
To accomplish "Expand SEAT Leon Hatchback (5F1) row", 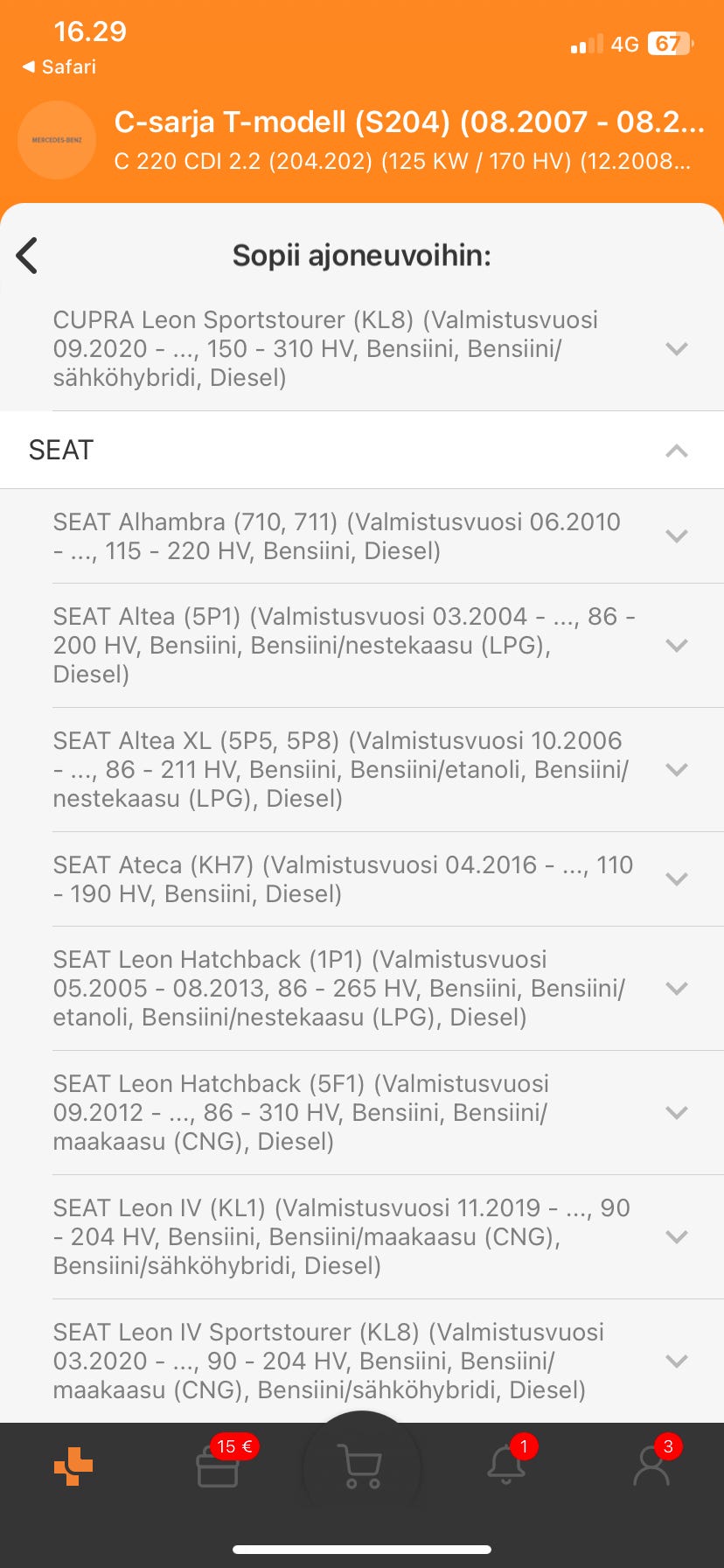I will 676,1113.
